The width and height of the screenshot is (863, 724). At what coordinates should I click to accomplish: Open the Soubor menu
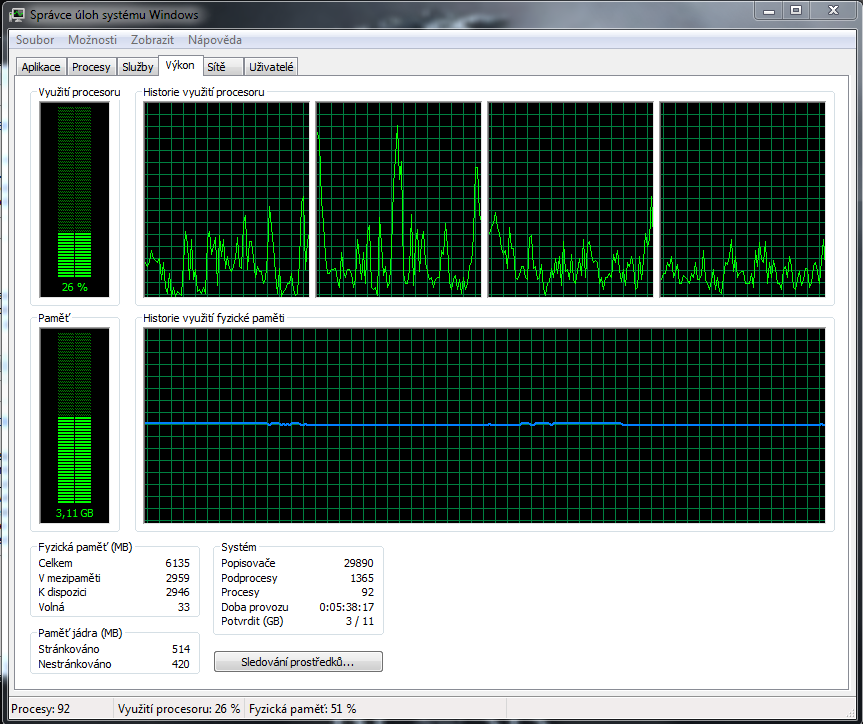(x=35, y=40)
